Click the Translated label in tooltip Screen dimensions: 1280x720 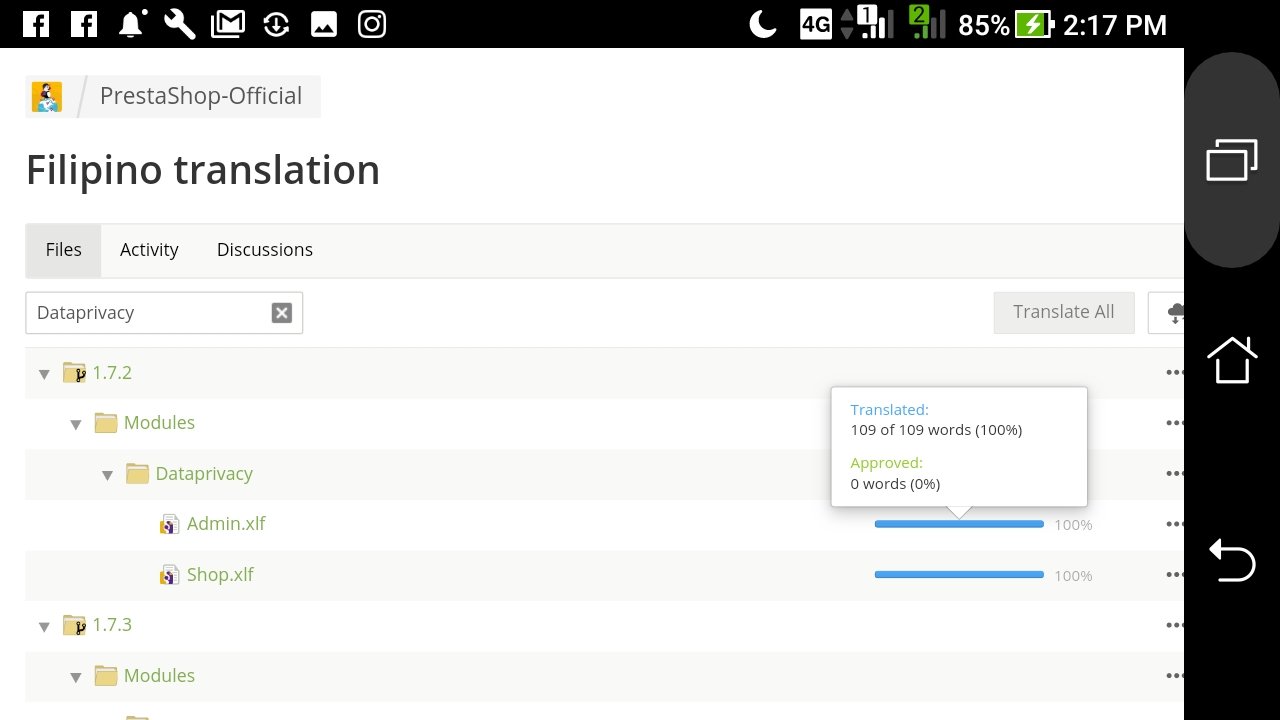tap(889, 409)
